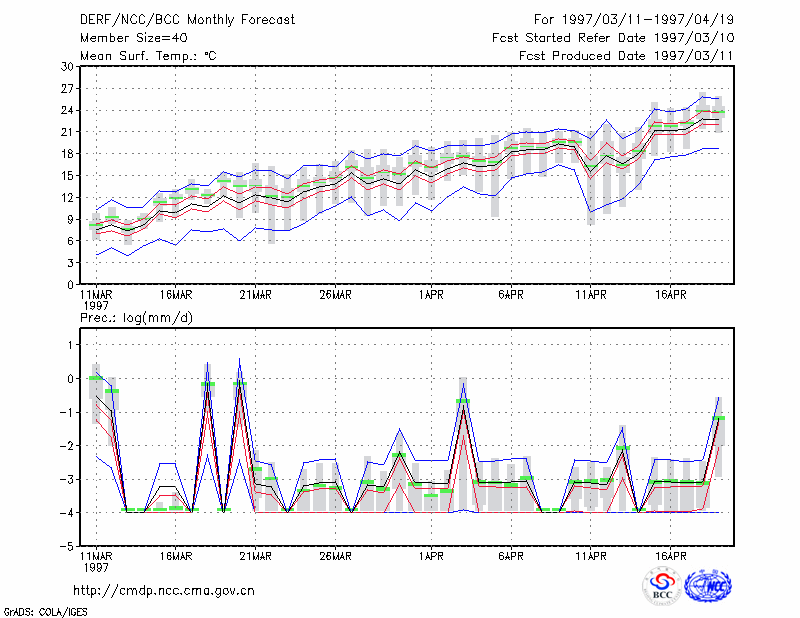800x618 pixels.
Task: Click the Member Size=40 text
Action: (134, 38)
